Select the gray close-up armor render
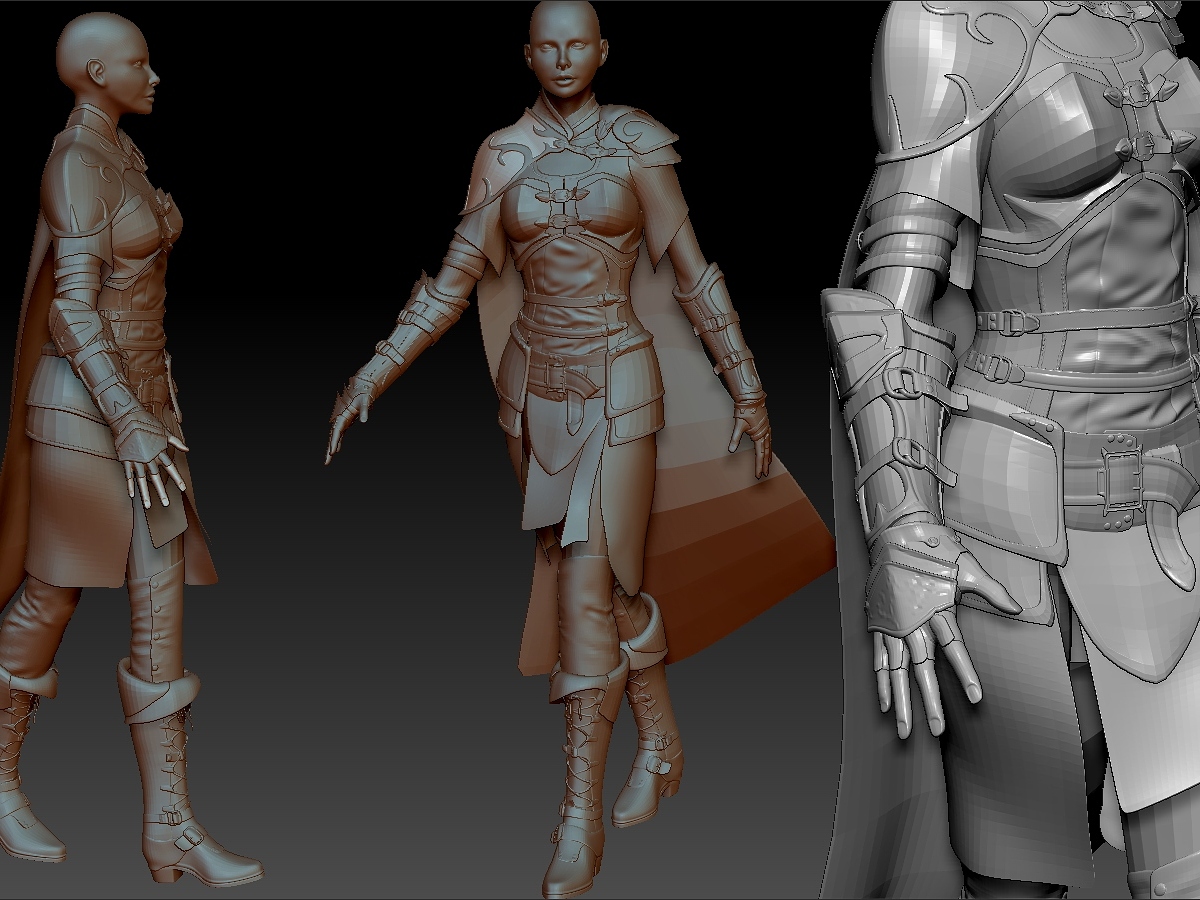The image size is (1200, 900). point(1010,450)
